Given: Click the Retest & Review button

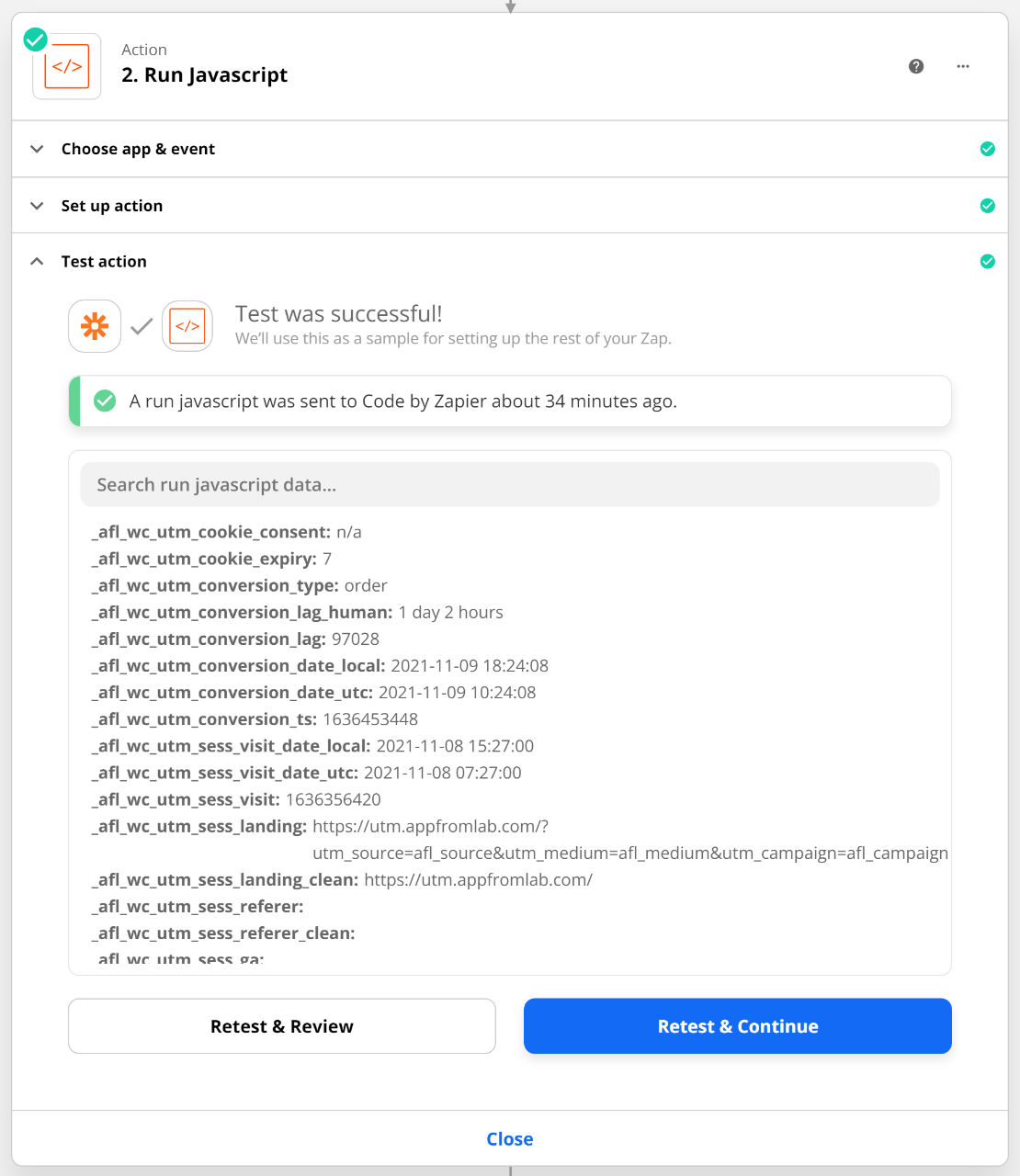Looking at the screenshot, I should [x=281, y=1026].
